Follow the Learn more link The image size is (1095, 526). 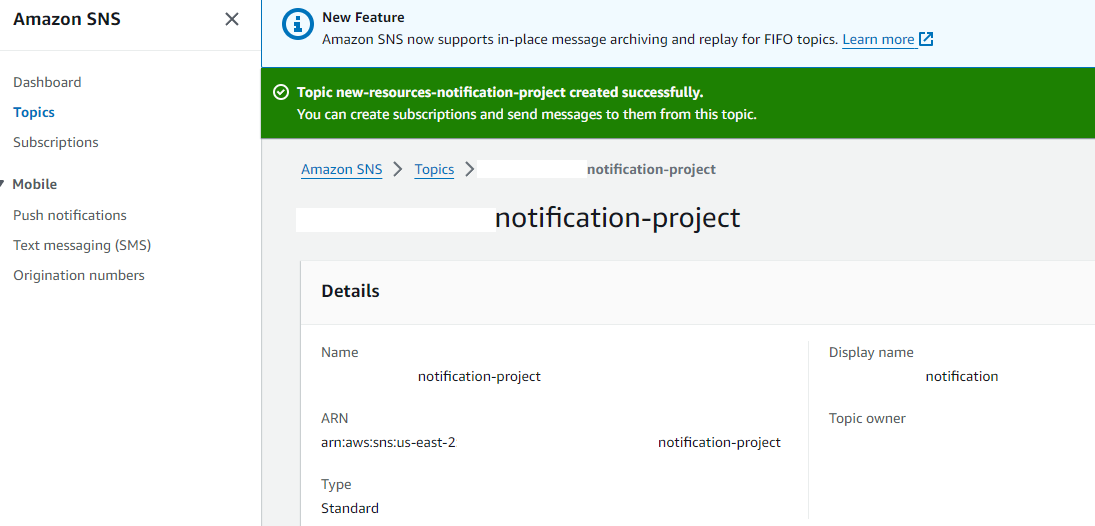pos(879,40)
